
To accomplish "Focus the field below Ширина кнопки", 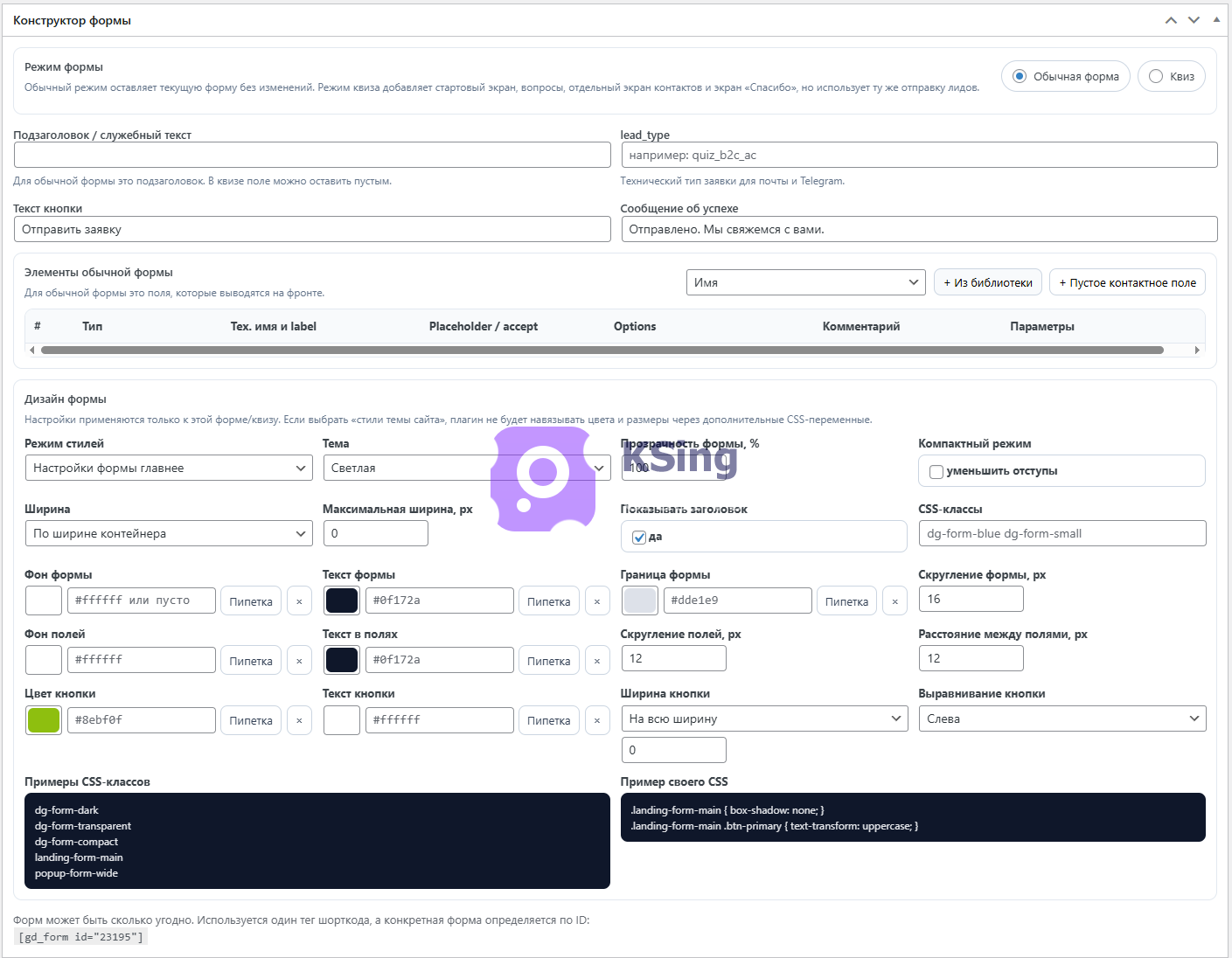I will [674, 750].
